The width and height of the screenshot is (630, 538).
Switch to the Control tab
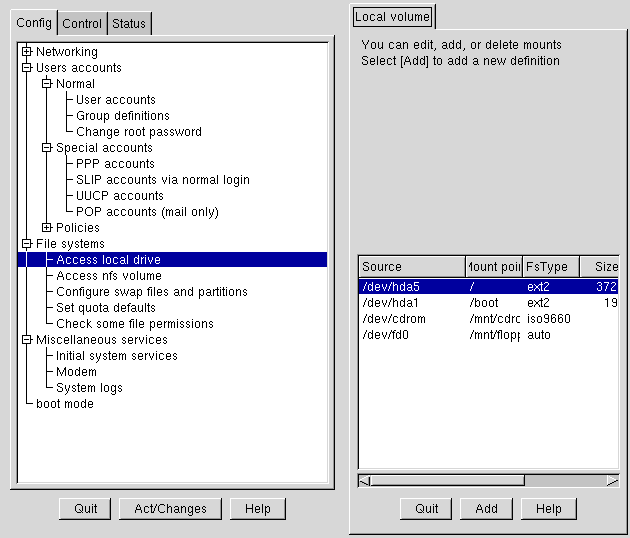point(82,24)
